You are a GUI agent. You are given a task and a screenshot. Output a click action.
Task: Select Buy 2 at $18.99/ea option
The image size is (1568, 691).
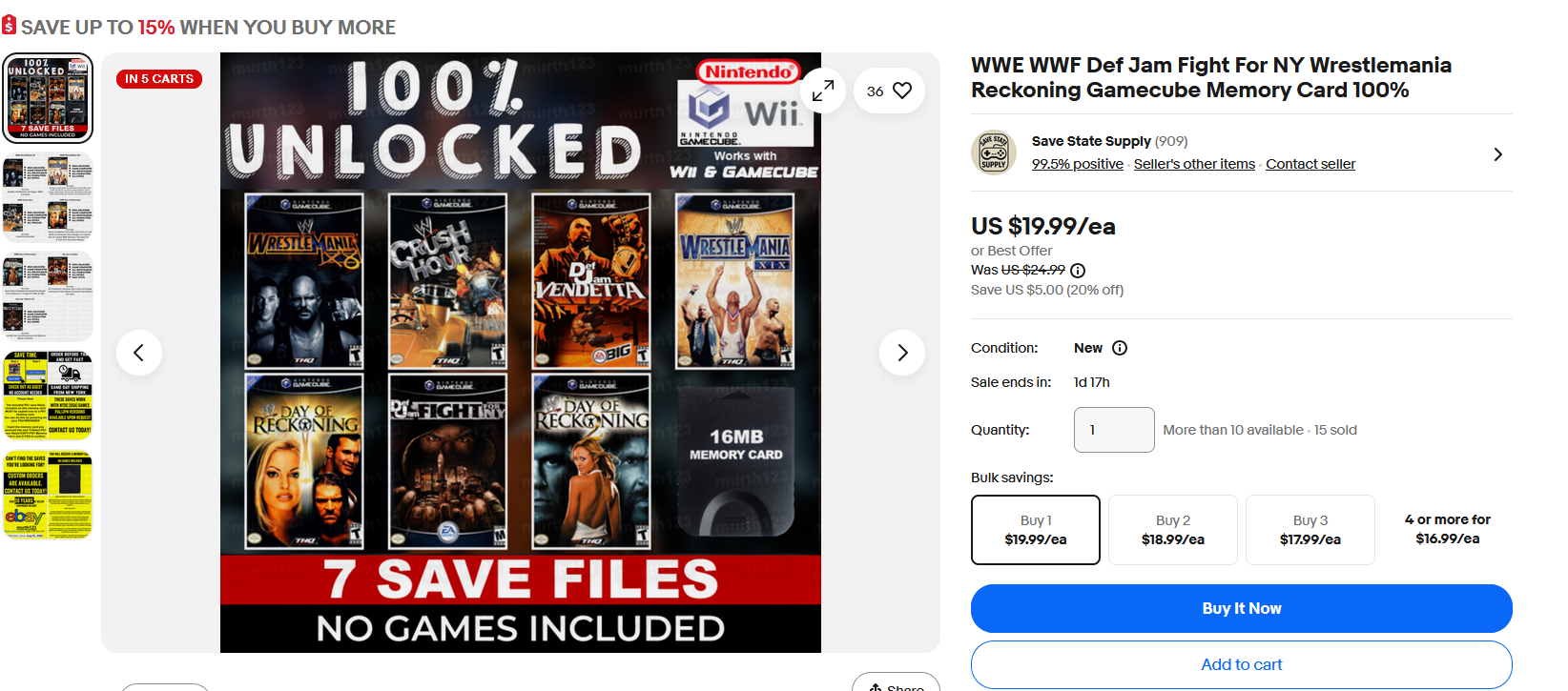1173,530
